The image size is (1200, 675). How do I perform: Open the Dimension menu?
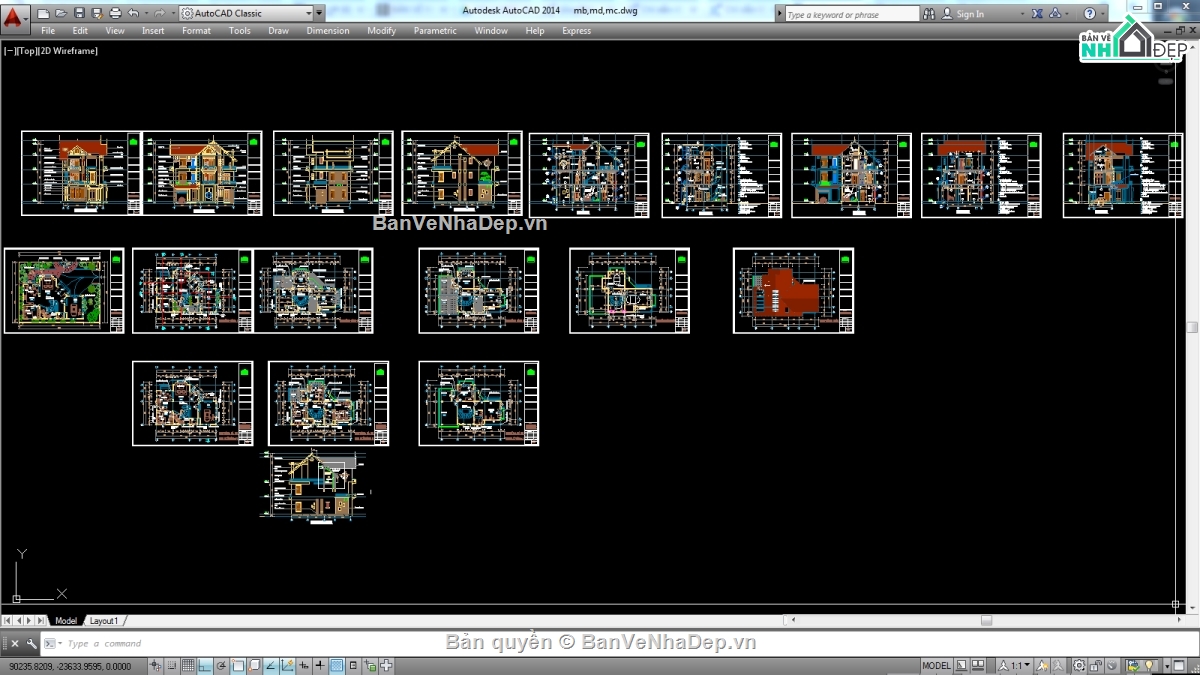point(327,31)
